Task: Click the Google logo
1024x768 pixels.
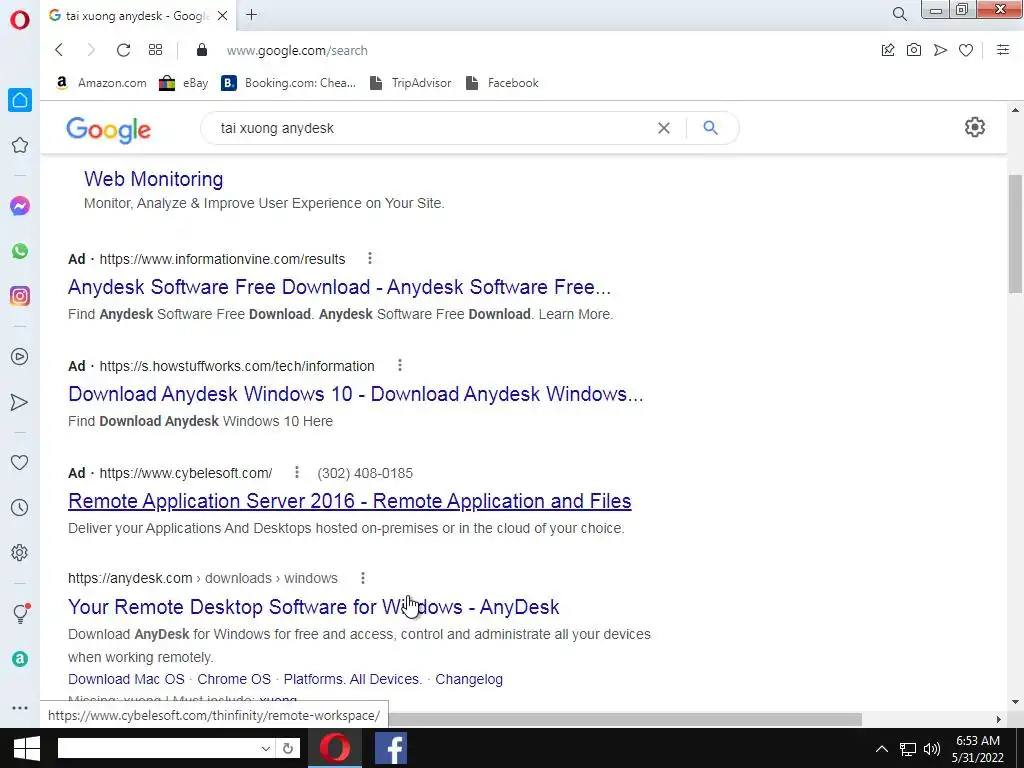Action: 108,129
